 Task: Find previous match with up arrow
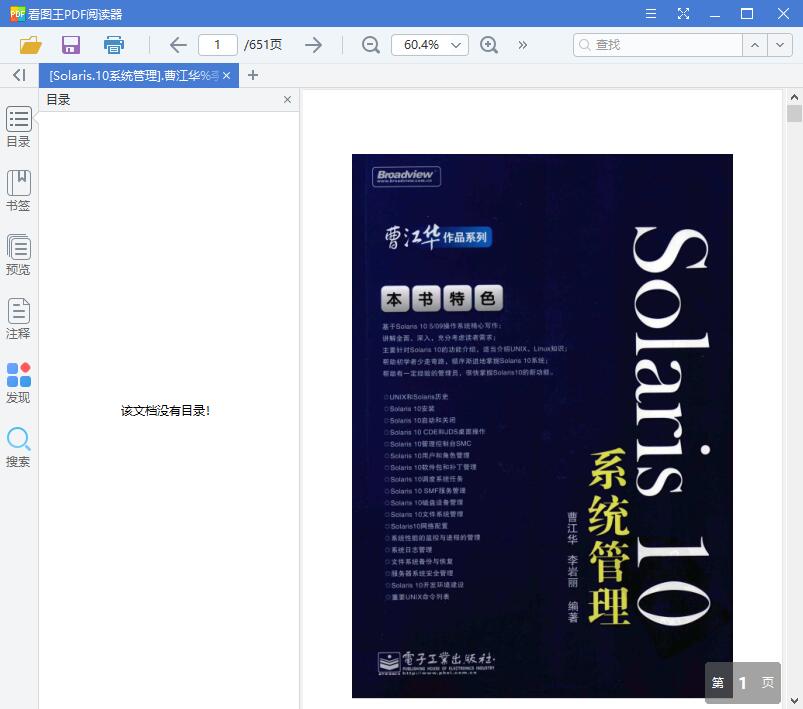(x=755, y=45)
